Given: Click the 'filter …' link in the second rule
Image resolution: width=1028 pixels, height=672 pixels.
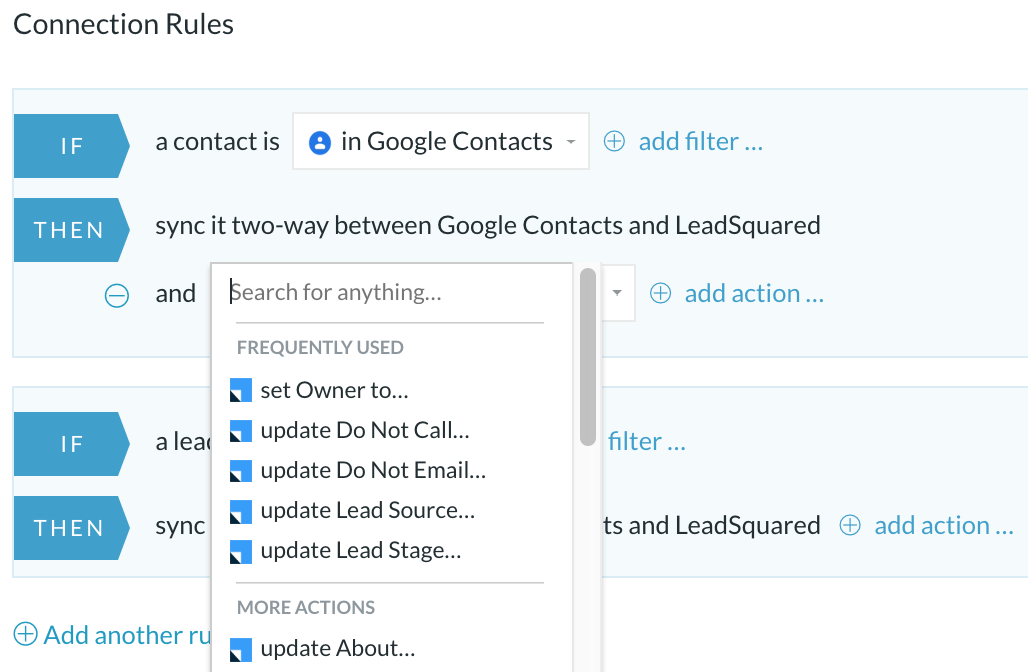Looking at the screenshot, I should tap(646, 441).
